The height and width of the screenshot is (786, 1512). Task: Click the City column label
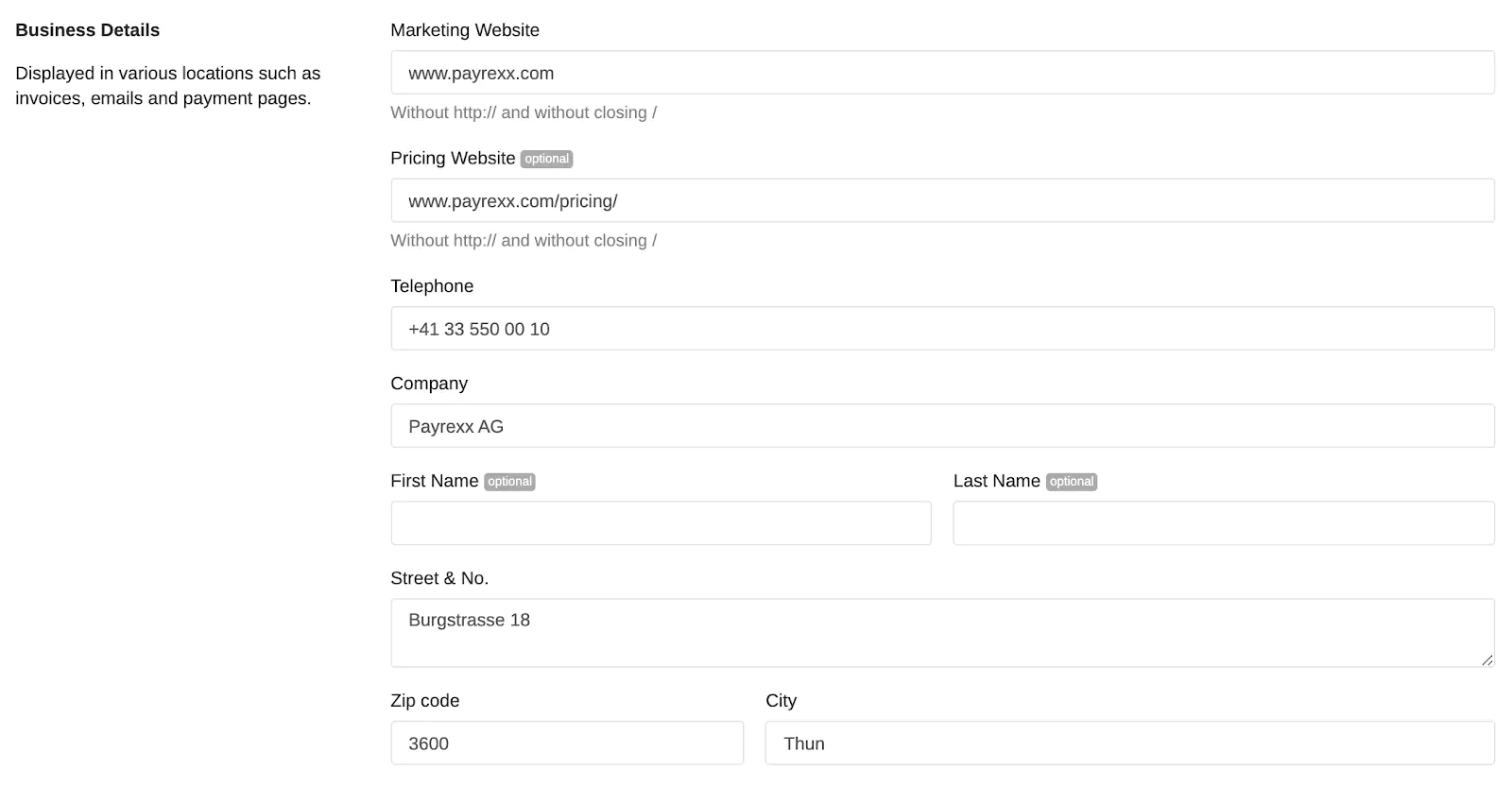click(x=781, y=700)
